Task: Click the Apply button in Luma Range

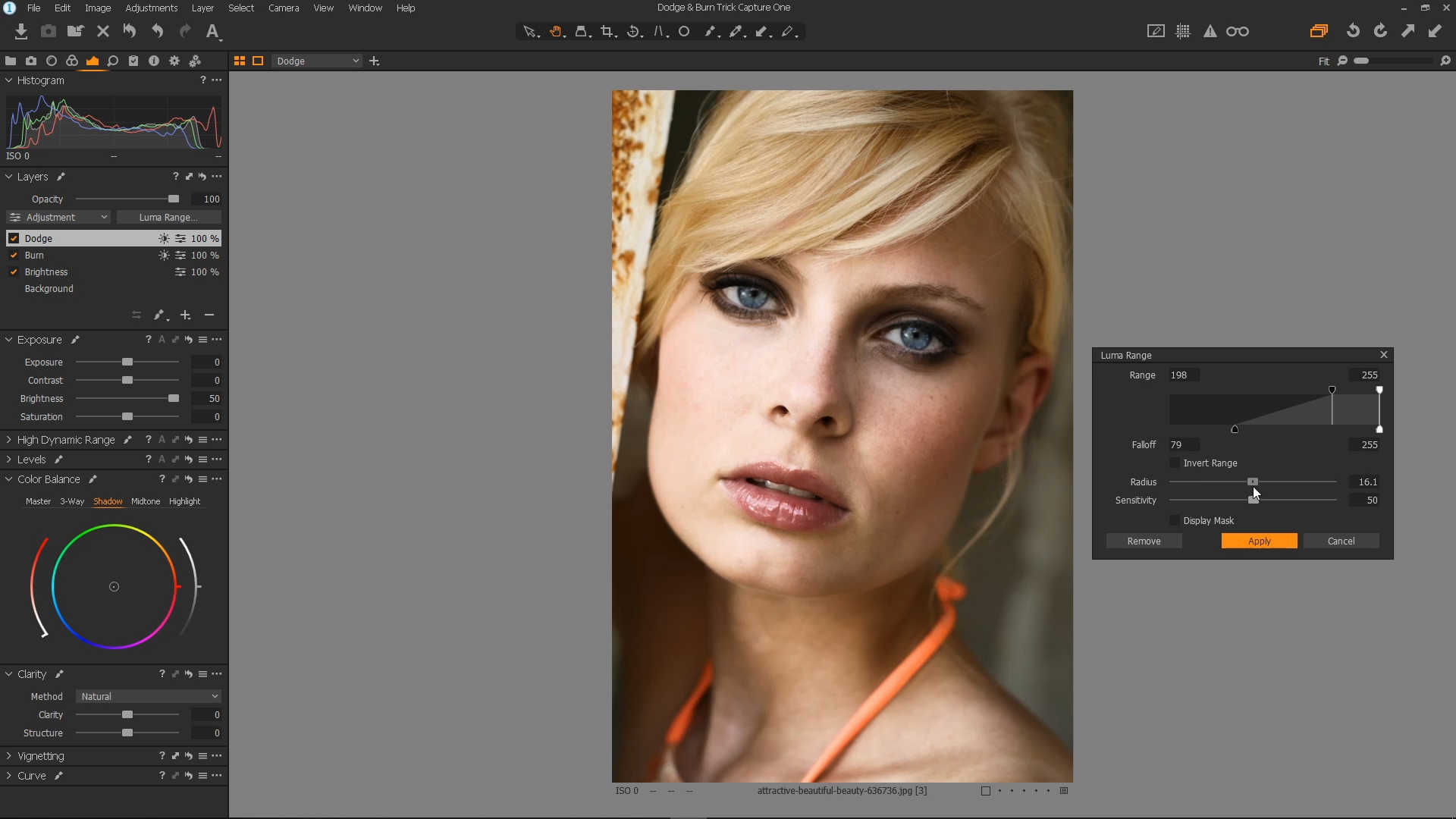Action: (x=1259, y=541)
